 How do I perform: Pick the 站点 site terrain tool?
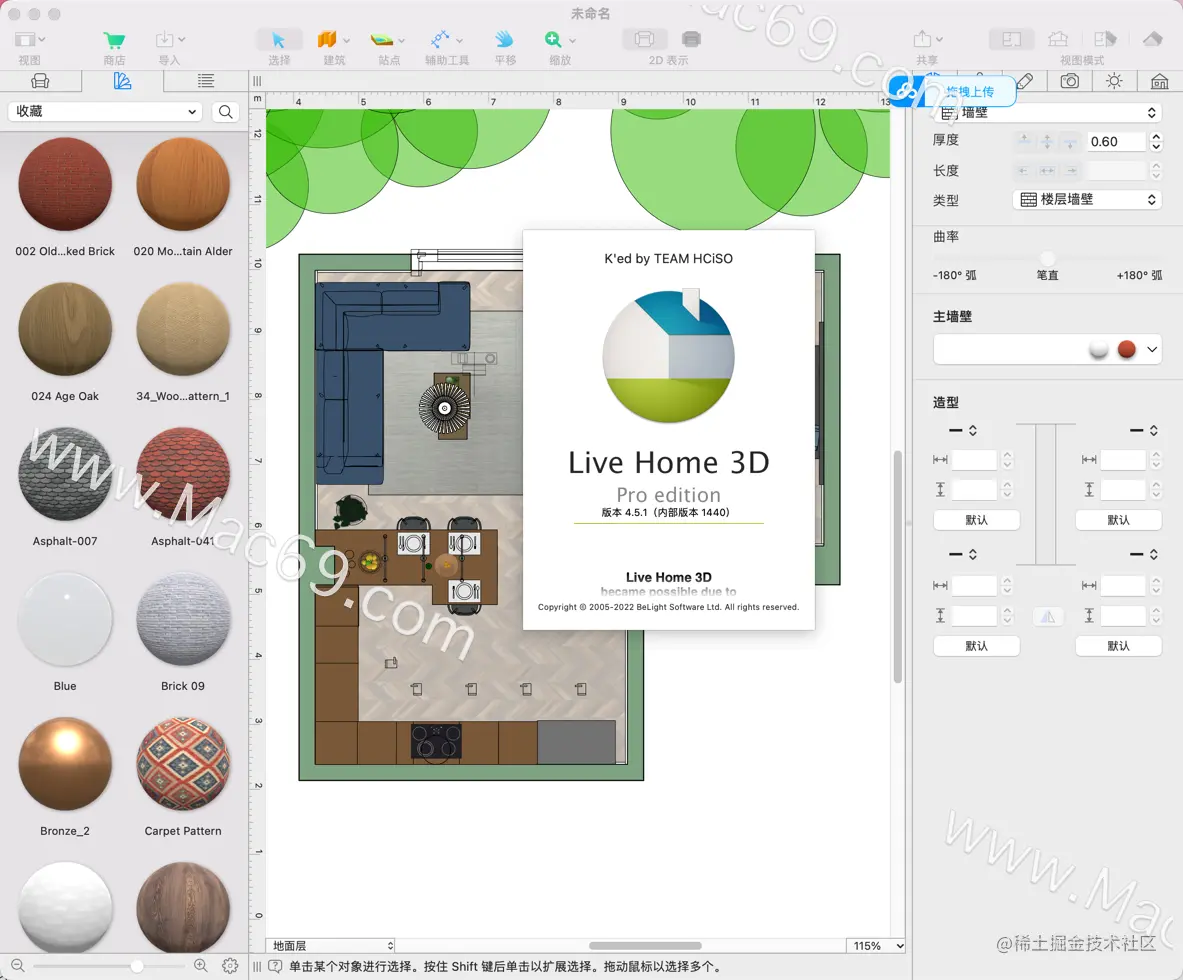(x=382, y=39)
